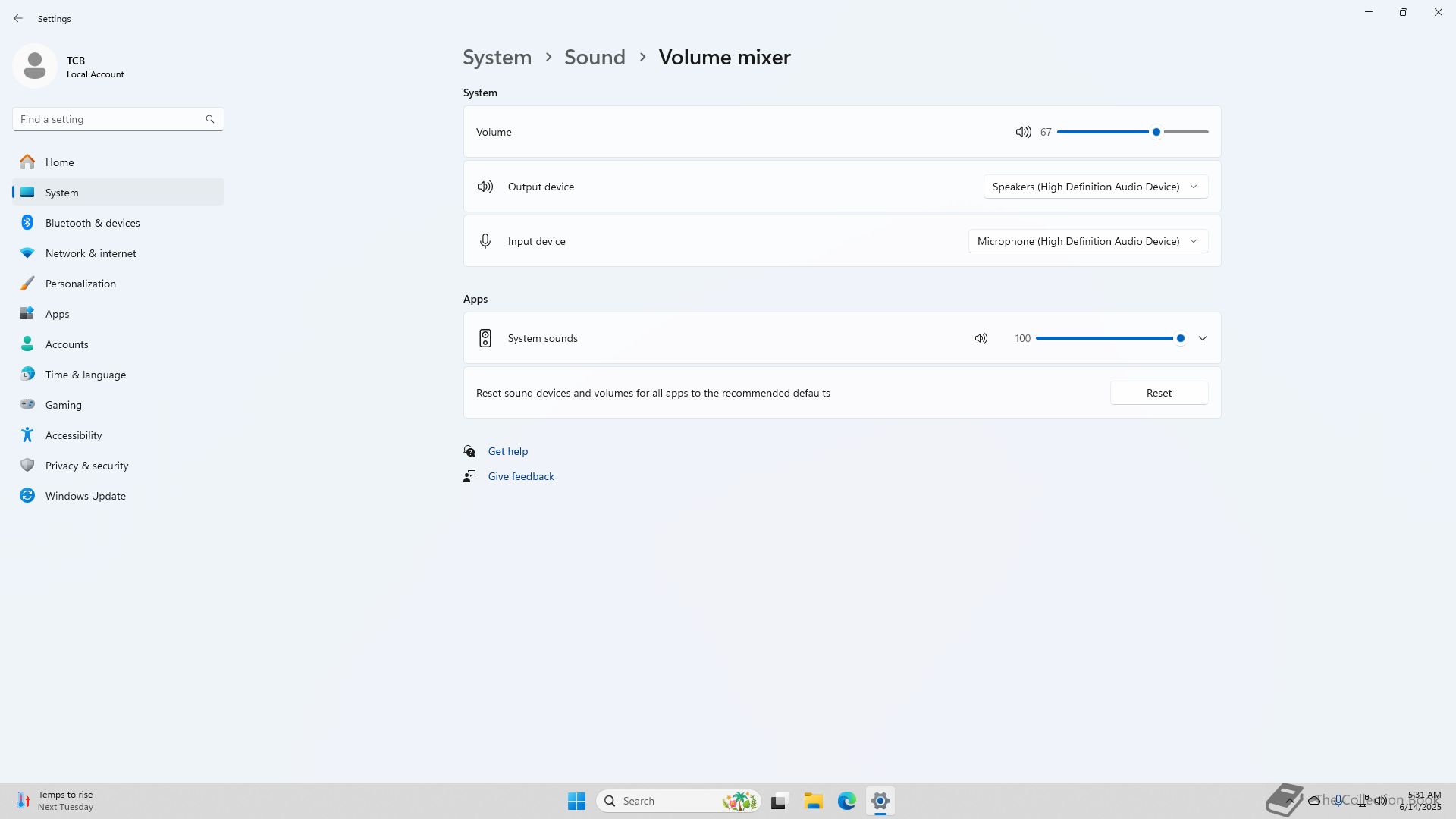Click the back arrow in Settings

click(18, 18)
